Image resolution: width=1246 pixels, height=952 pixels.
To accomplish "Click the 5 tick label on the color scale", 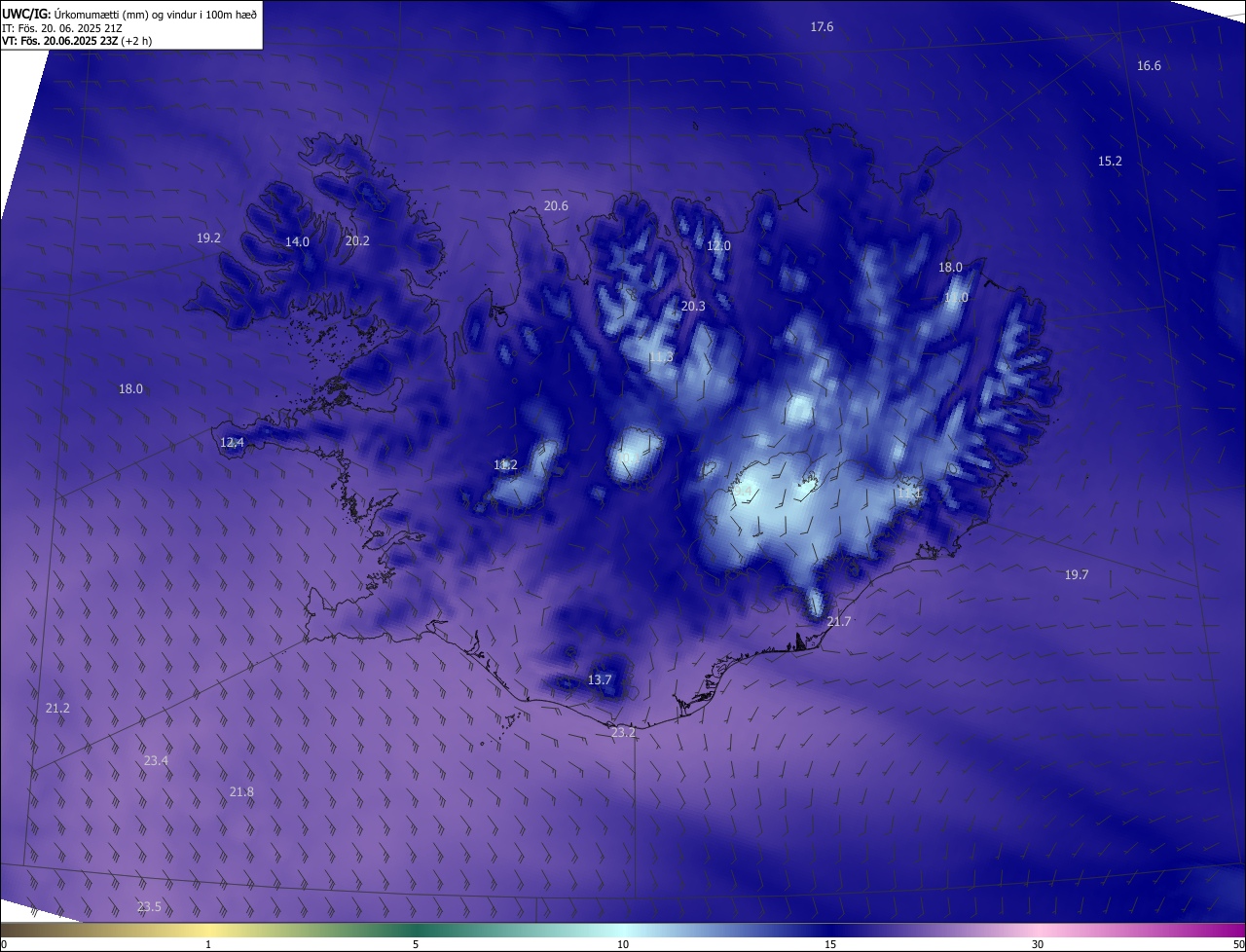I will (416, 945).
